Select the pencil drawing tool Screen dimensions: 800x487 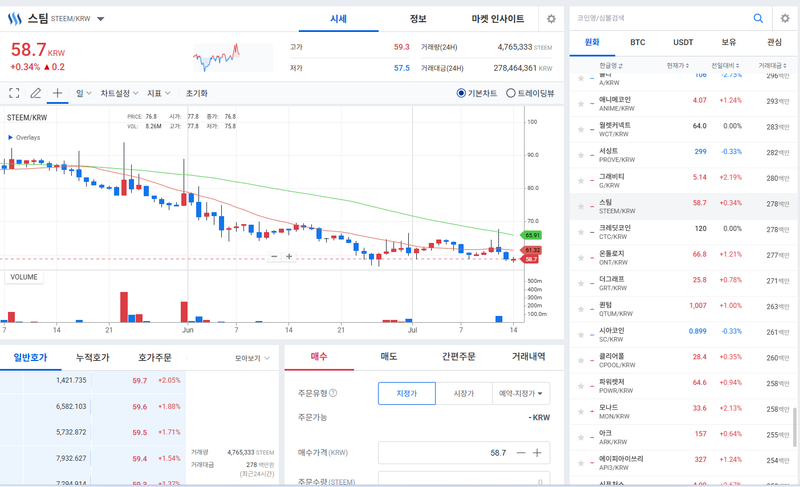35,93
